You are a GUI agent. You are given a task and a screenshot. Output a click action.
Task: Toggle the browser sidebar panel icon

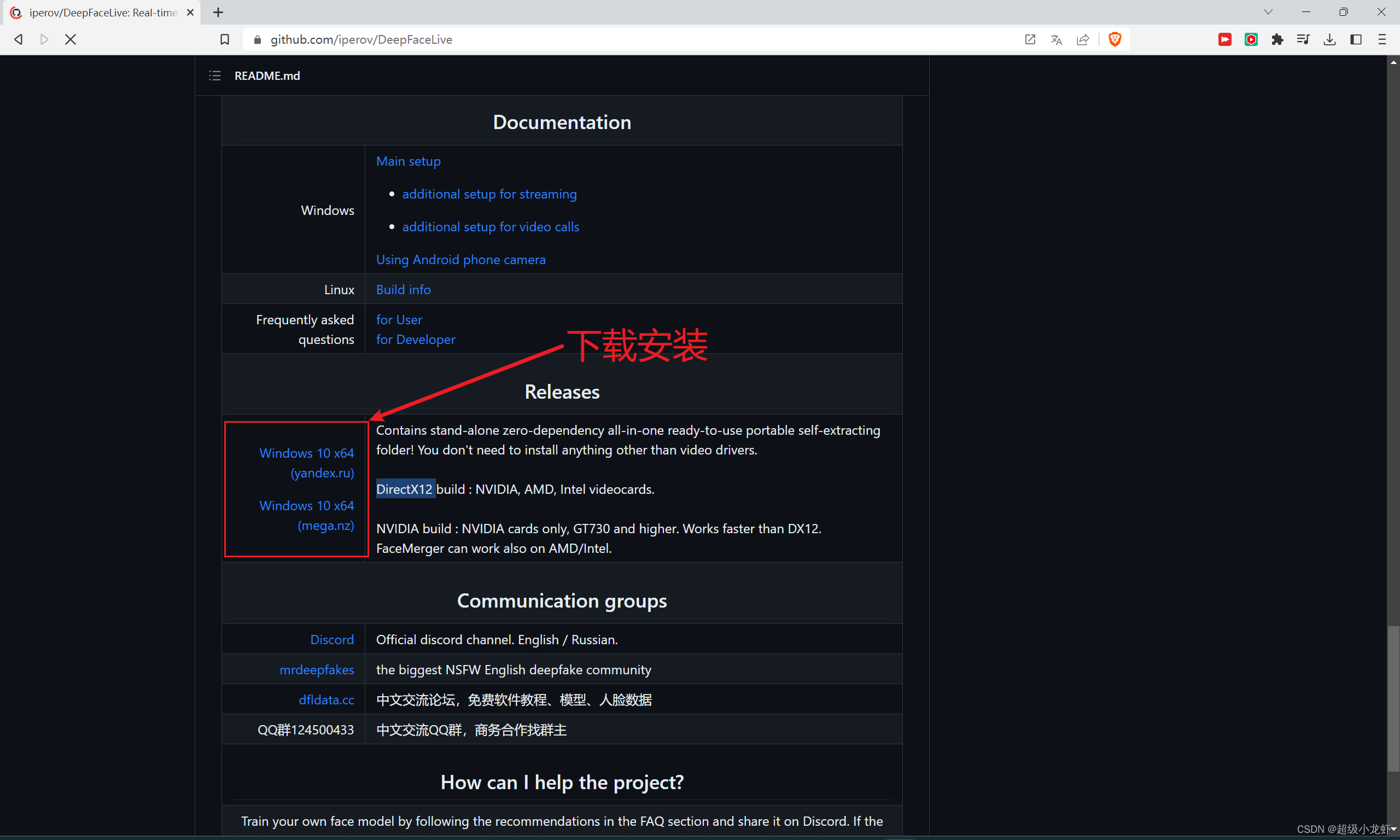click(1356, 39)
